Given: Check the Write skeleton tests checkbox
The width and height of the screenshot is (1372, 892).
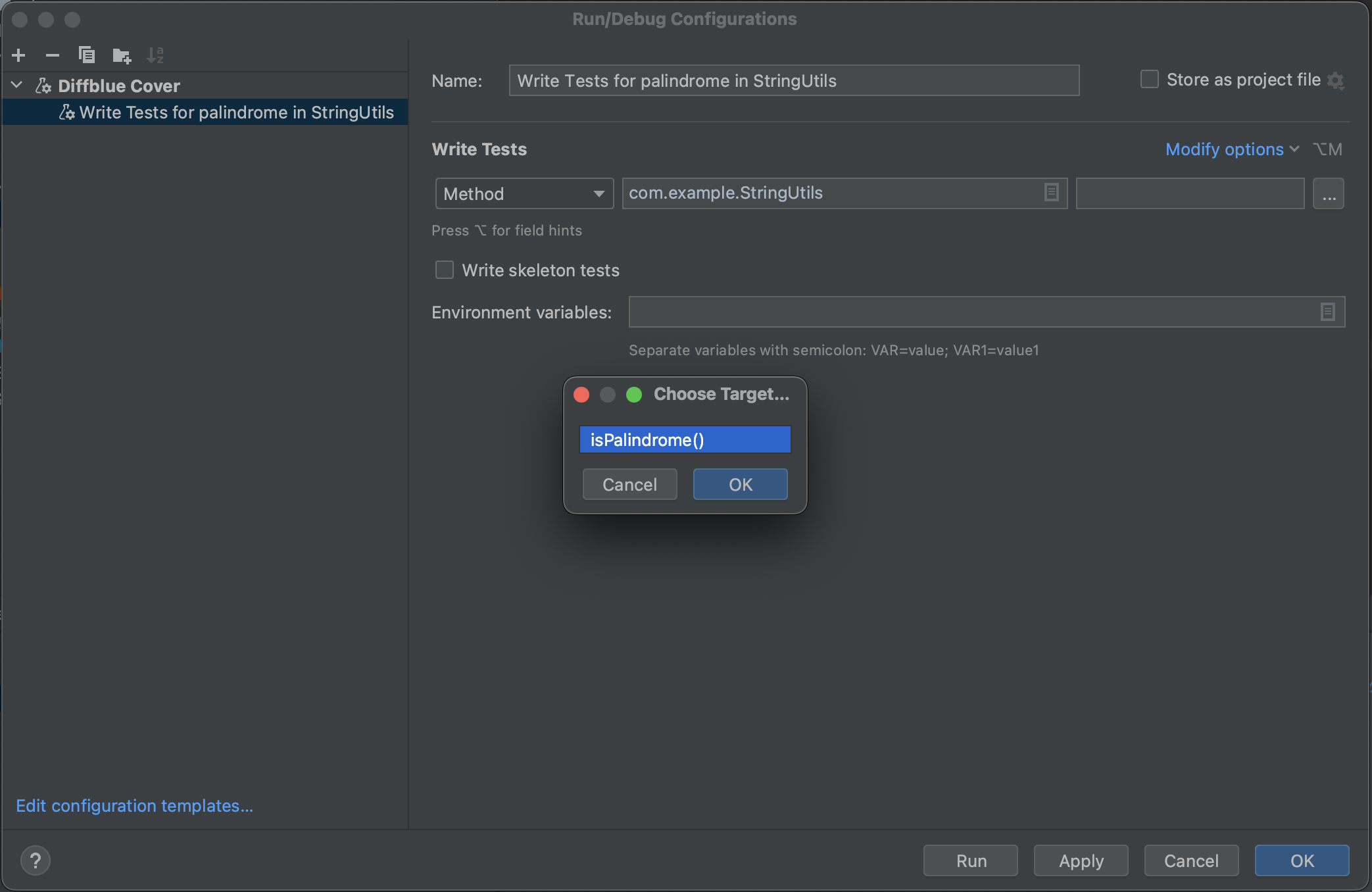Looking at the screenshot, I should click(x=445, y=270).
